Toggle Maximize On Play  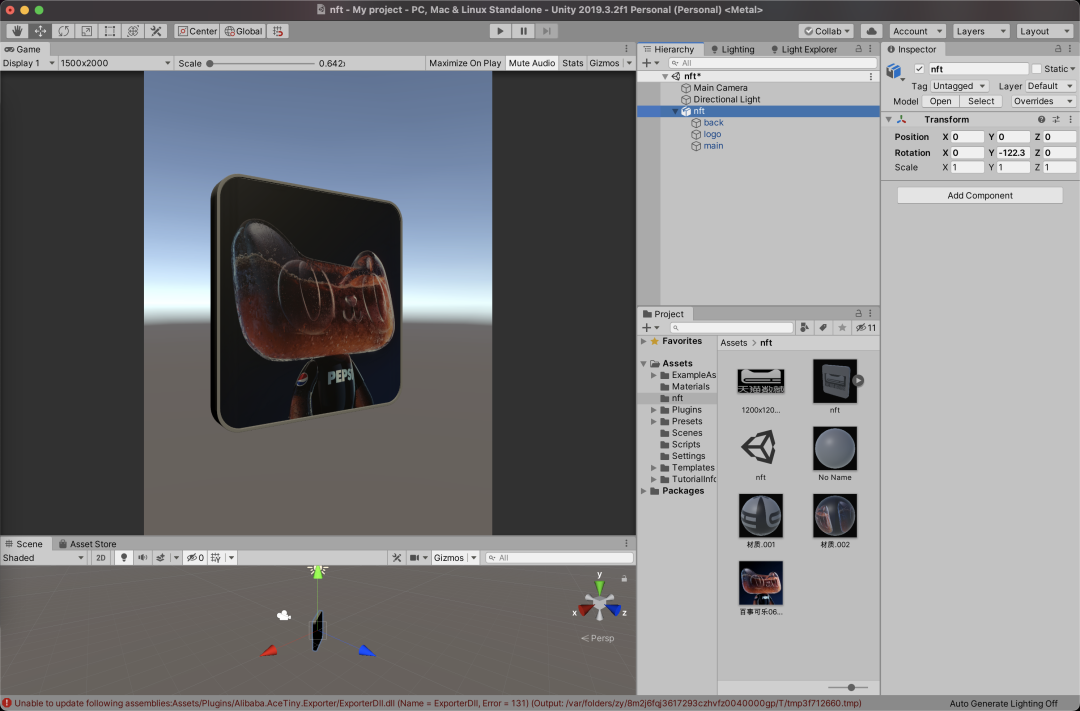(x=465, y=63)
